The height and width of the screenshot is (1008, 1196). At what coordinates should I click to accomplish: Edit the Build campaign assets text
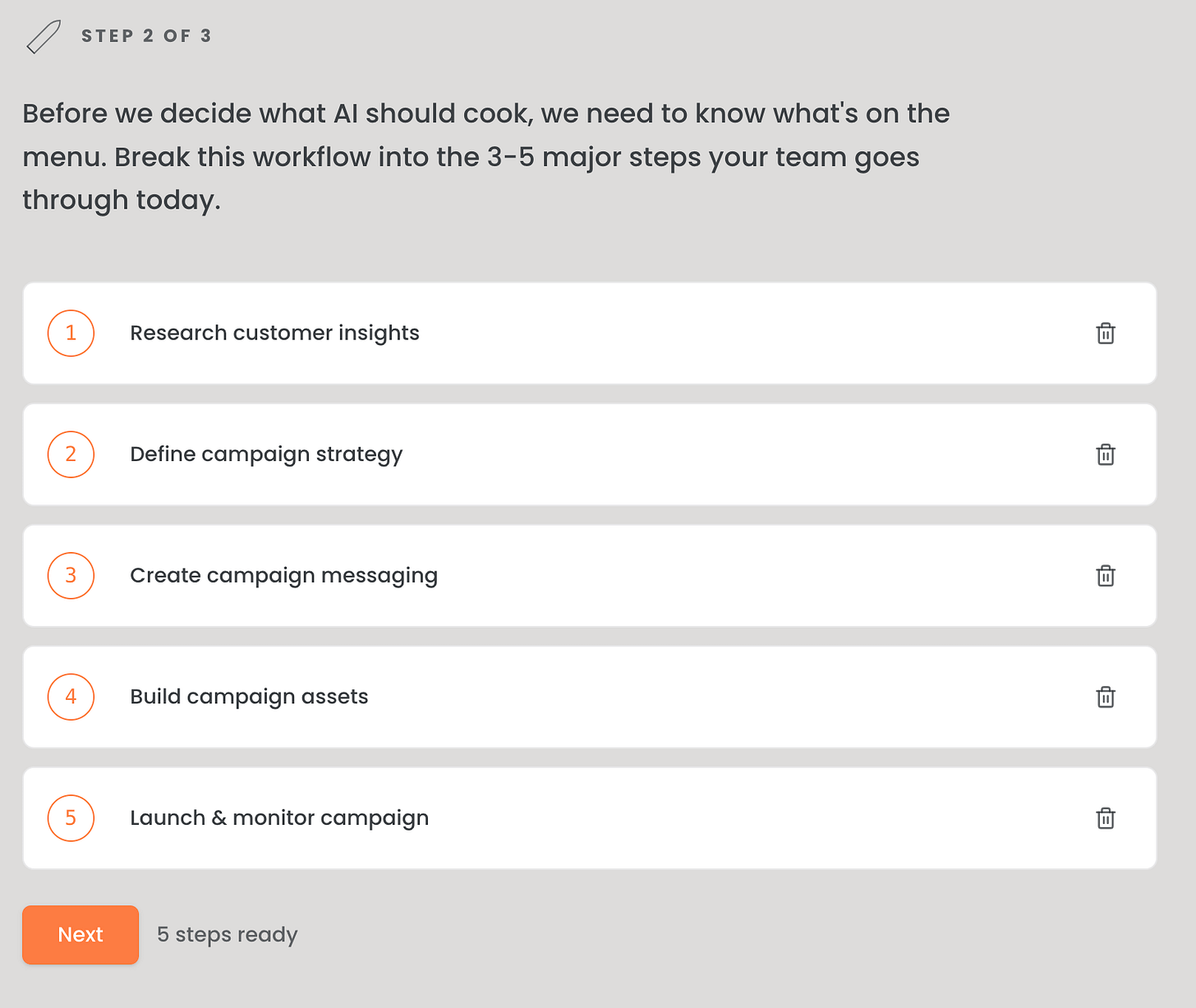[x=249, y=697]
